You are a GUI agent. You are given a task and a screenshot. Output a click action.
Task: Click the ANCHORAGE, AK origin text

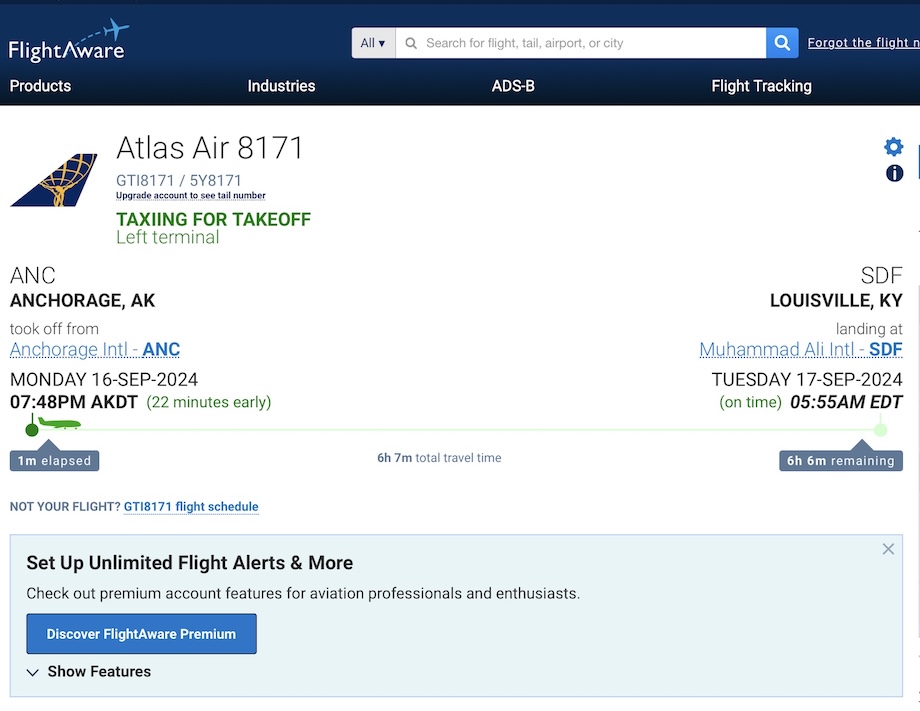[82, 300]
